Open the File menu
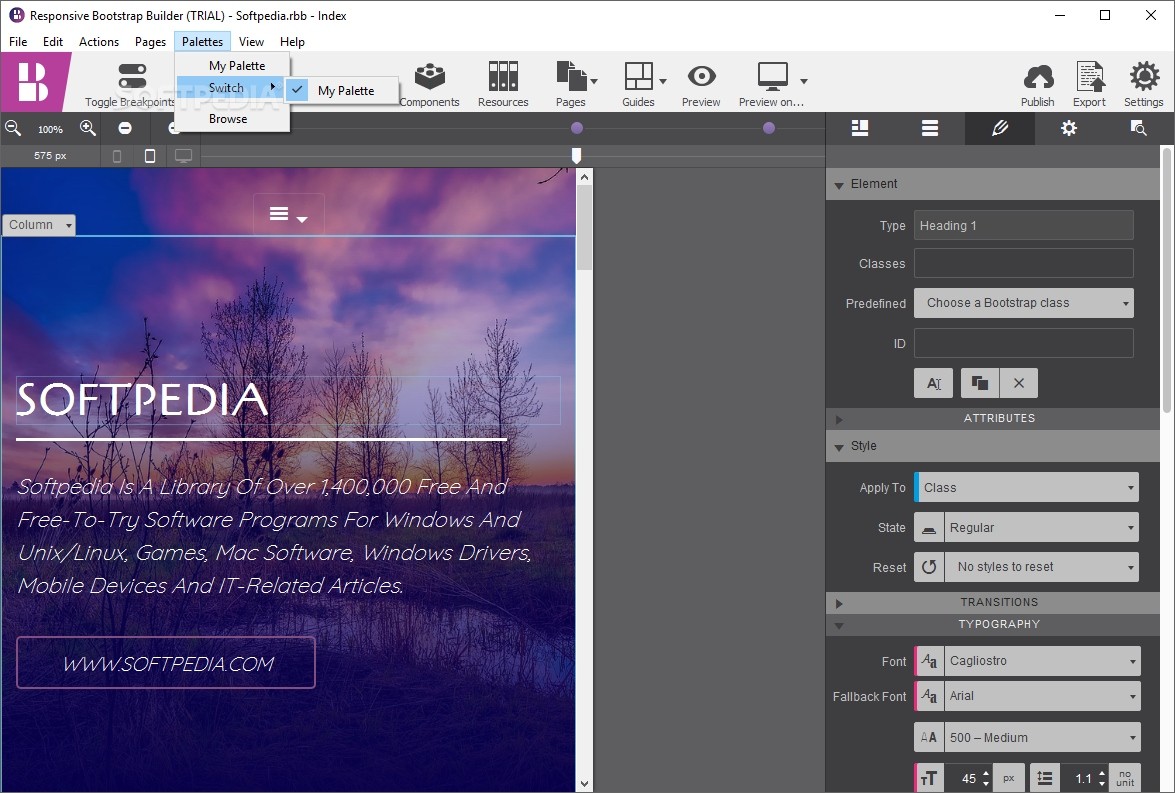1175x793 pixels. click(x=18, y=42)
